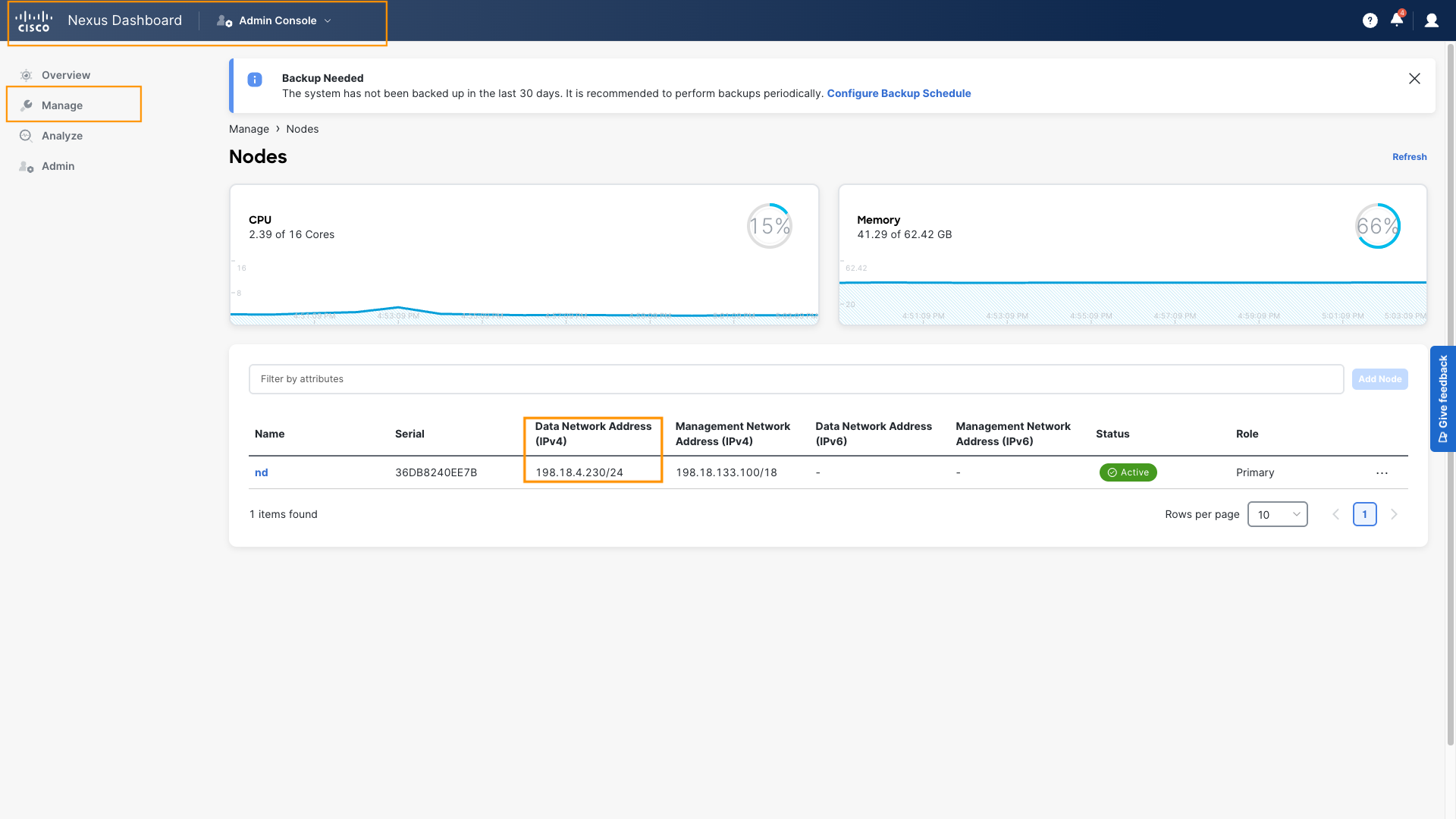
Task: Go to next page of nodes
Action: 1394,514
